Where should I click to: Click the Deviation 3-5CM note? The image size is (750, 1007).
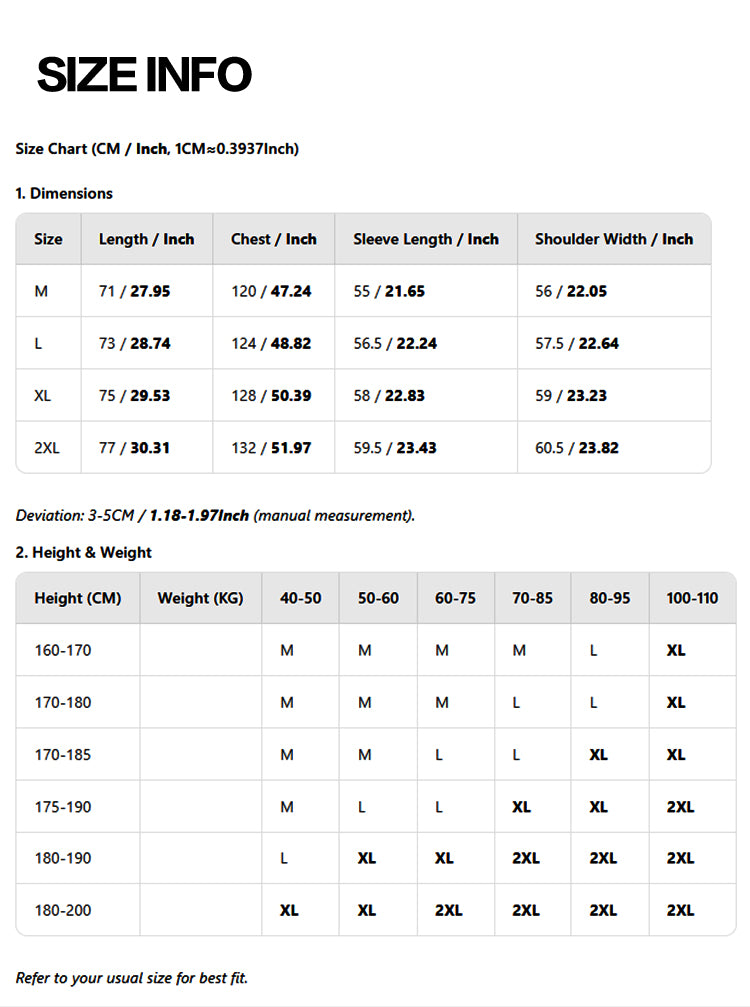[215, 516]
